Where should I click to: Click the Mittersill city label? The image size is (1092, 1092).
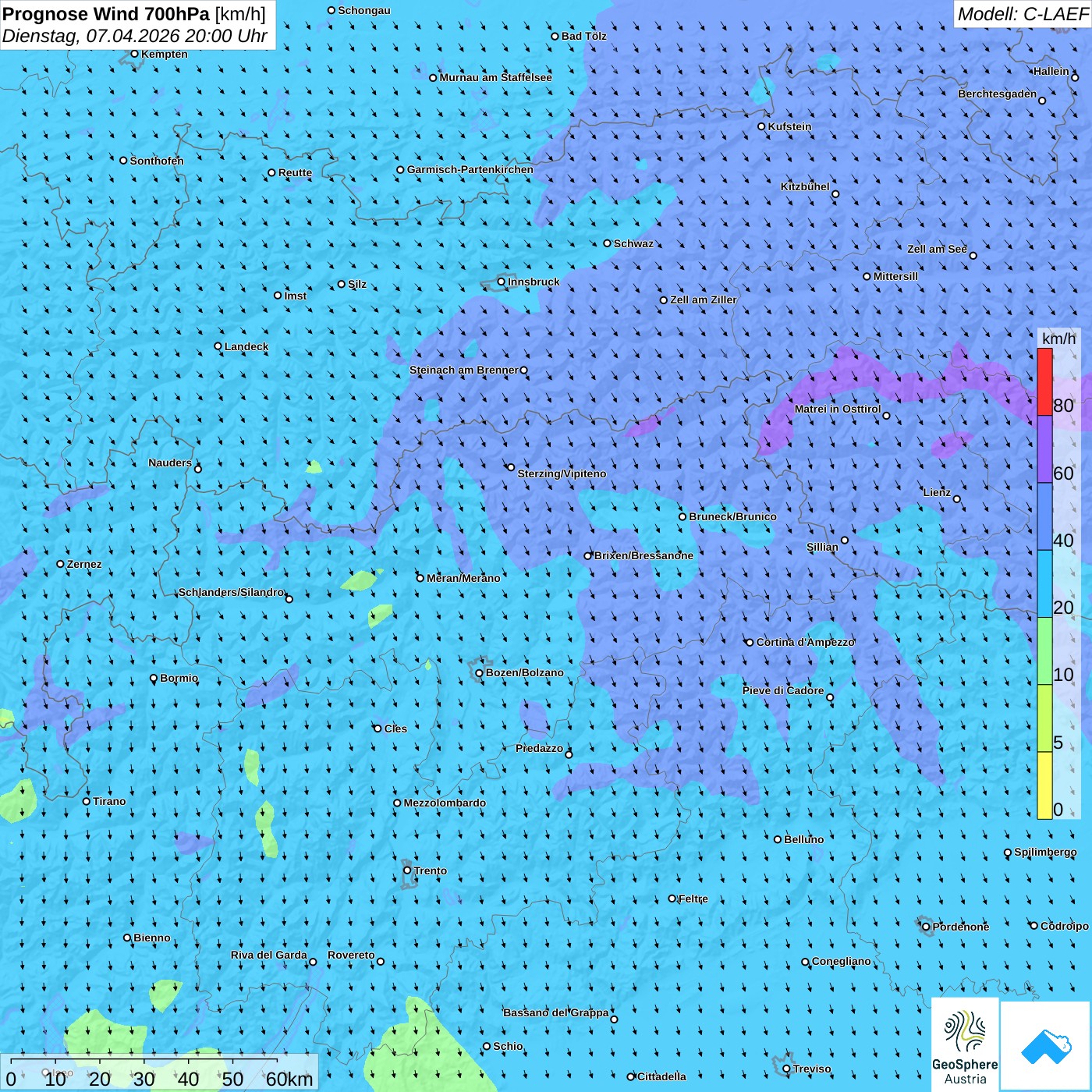[895, 276]
